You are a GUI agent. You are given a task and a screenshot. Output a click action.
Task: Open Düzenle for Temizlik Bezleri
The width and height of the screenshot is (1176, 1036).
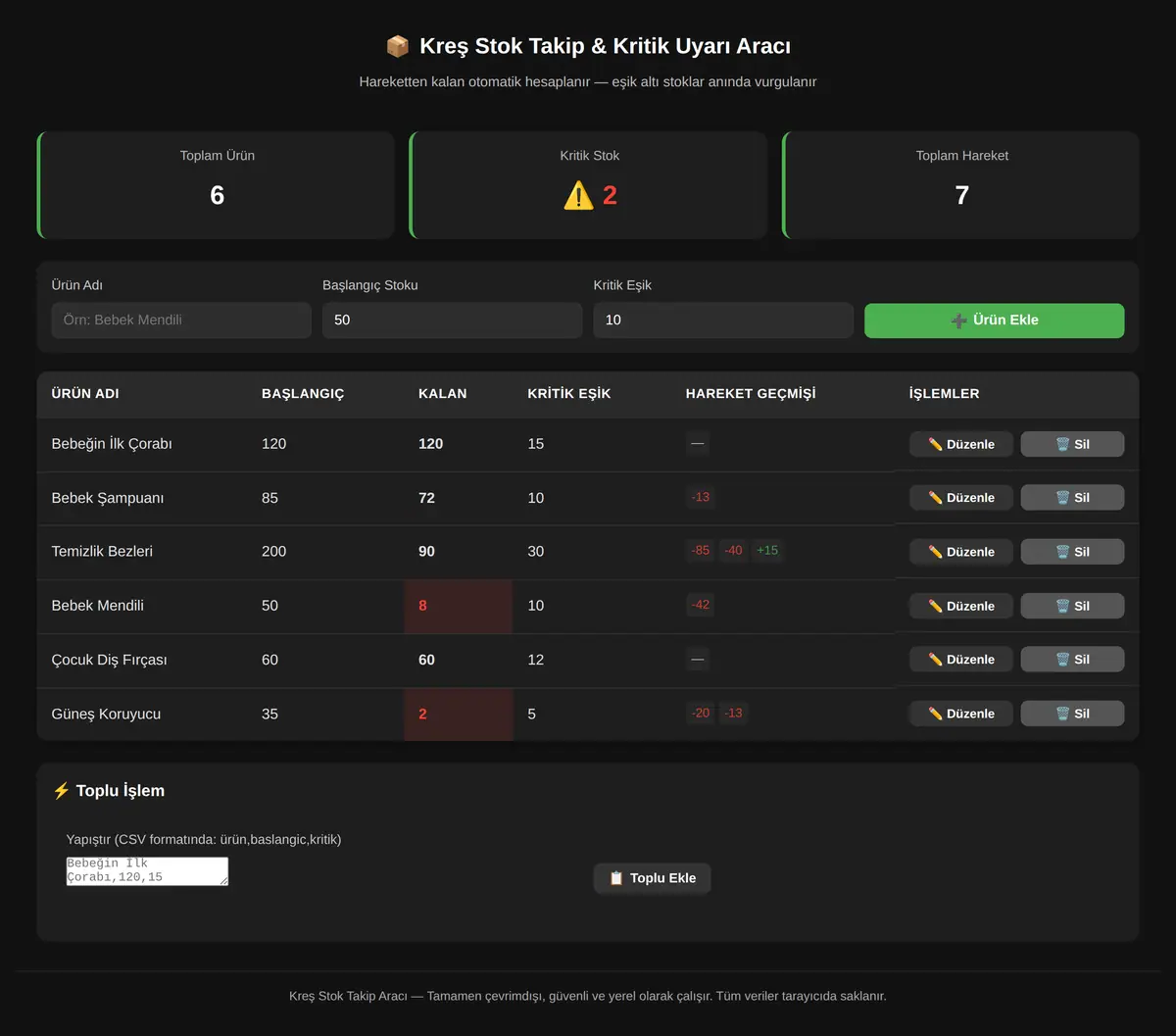[960, 552]
